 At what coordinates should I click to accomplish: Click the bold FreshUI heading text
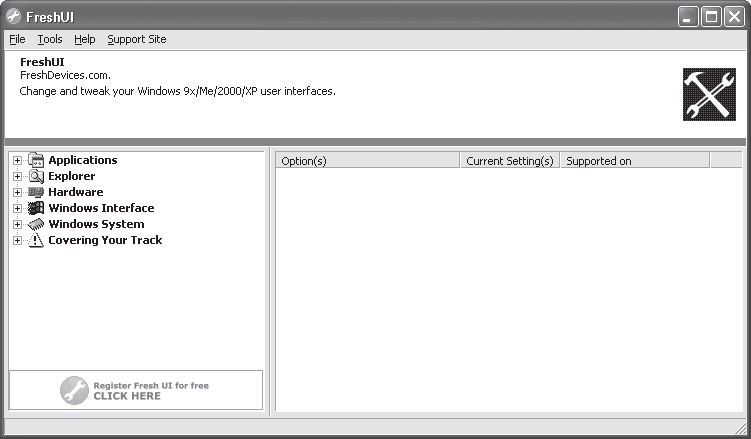pyautogui.click(x=42, y=62)
